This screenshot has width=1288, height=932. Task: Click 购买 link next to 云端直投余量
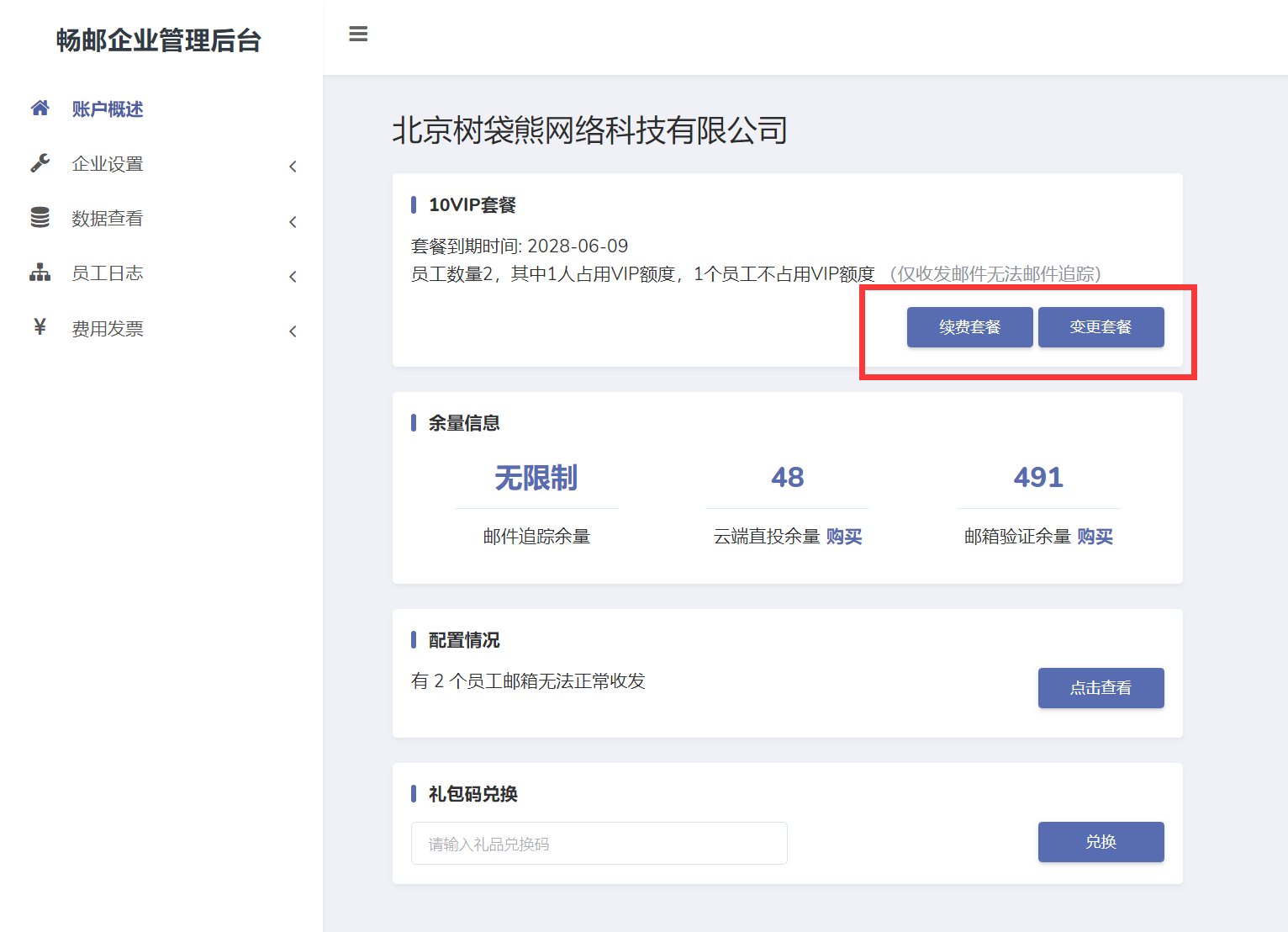[844, 537]
